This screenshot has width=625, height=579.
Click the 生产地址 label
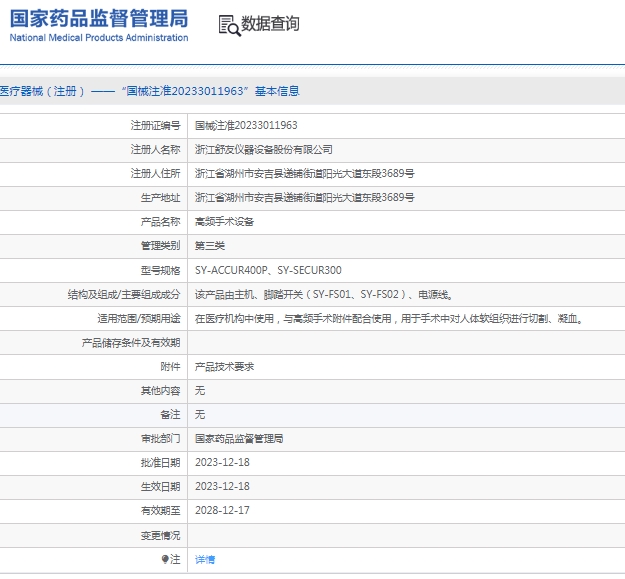160,198
